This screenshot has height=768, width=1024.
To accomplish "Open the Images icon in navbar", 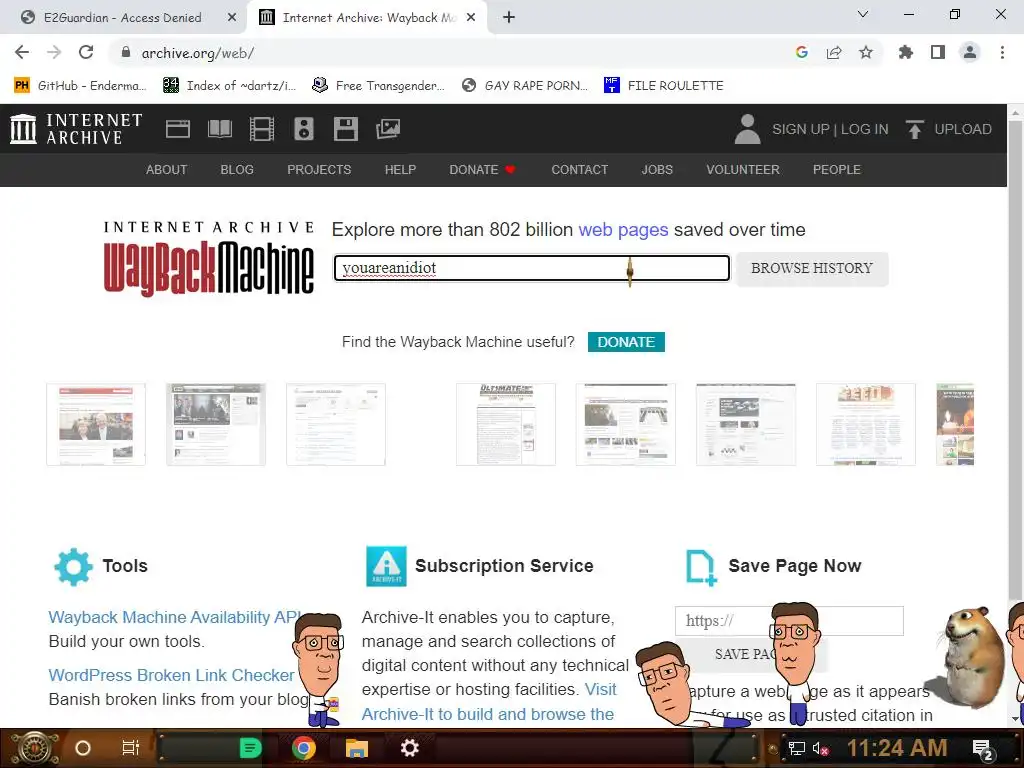I will pos(388,129).
